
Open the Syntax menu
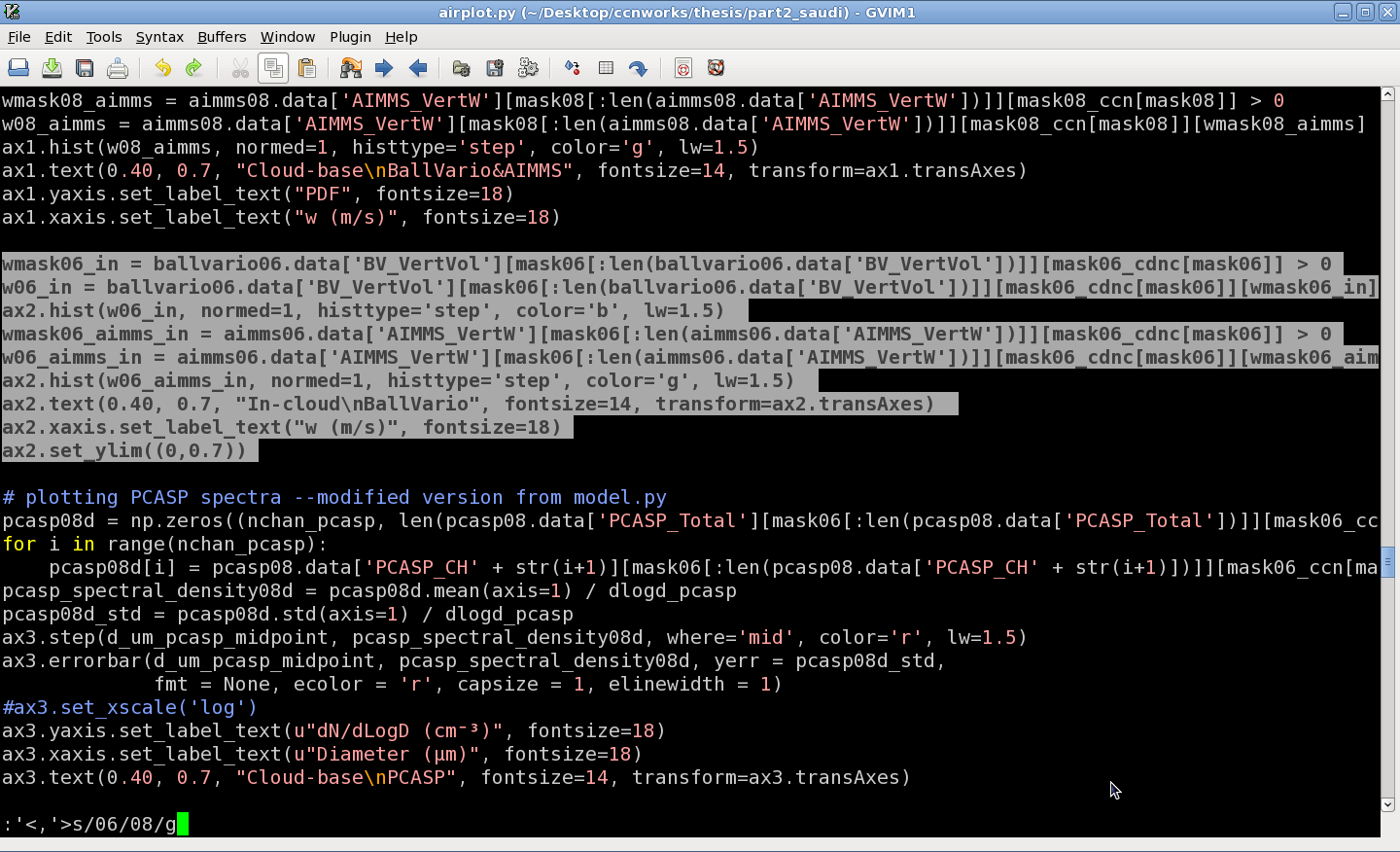(x=158, y=37)
